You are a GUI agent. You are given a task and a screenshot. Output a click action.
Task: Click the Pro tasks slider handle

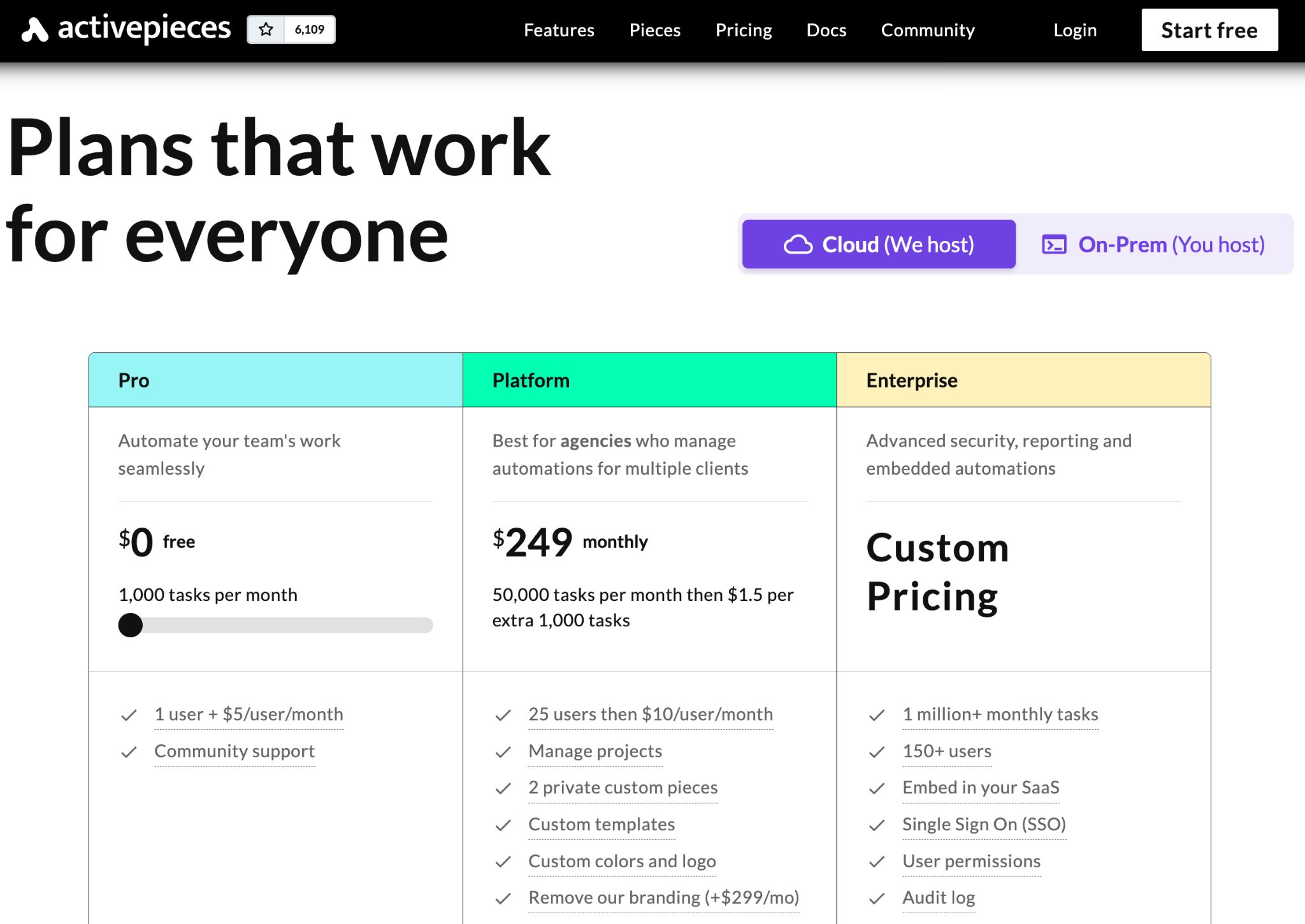(131, 625)
